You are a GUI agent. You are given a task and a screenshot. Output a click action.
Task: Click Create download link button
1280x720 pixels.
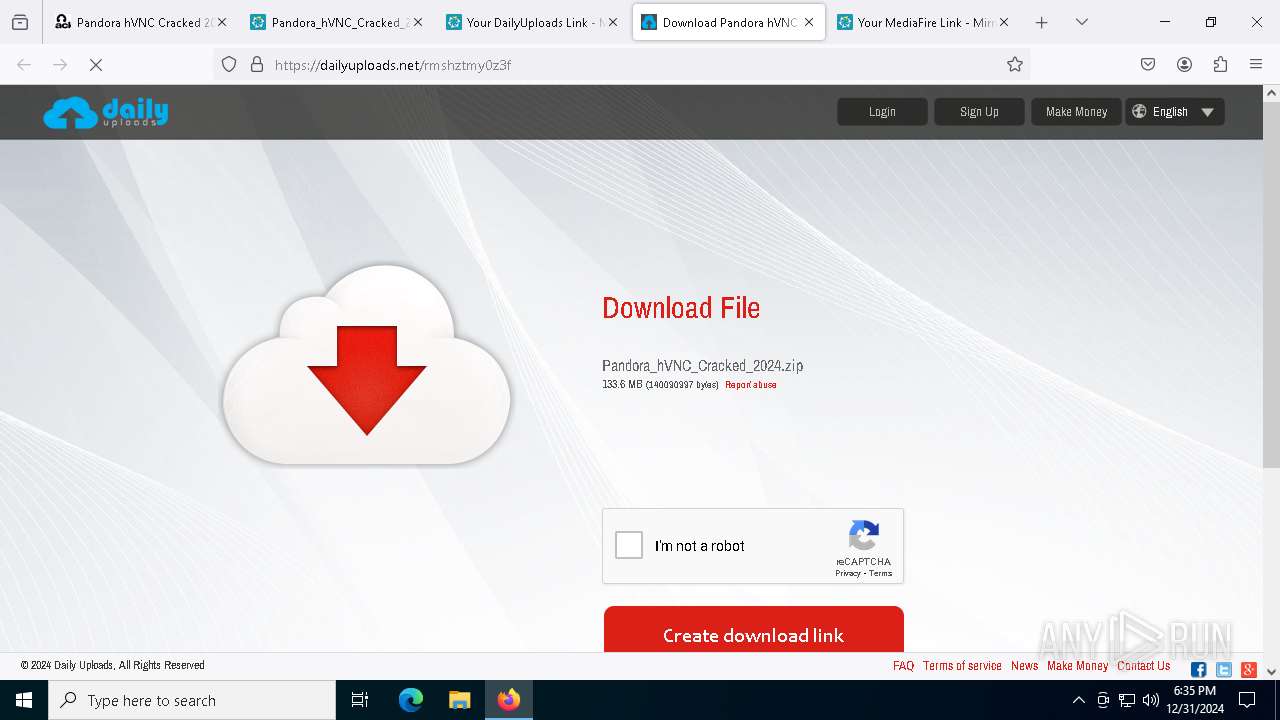click(x=753, y=630)
